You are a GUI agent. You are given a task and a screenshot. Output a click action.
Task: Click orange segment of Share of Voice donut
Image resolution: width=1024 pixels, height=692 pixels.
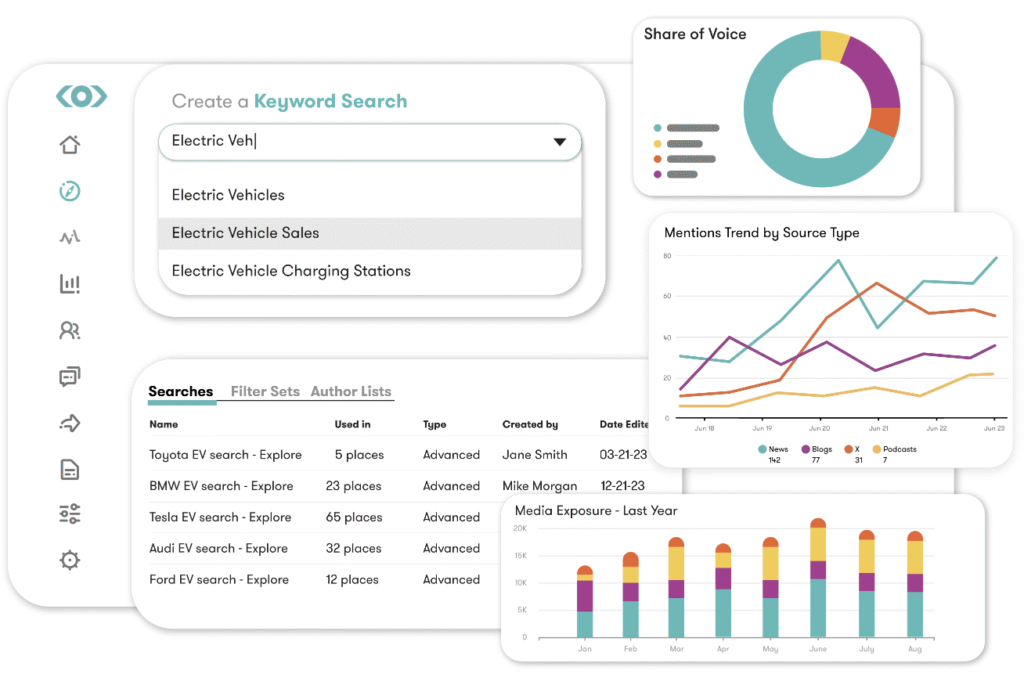tap(886, 121)
